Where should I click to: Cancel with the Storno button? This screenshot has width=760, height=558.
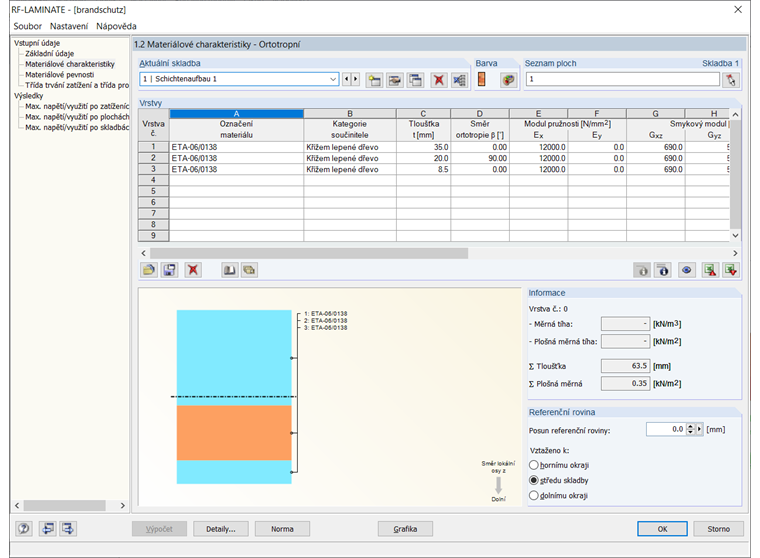click(x=718, y=529)
